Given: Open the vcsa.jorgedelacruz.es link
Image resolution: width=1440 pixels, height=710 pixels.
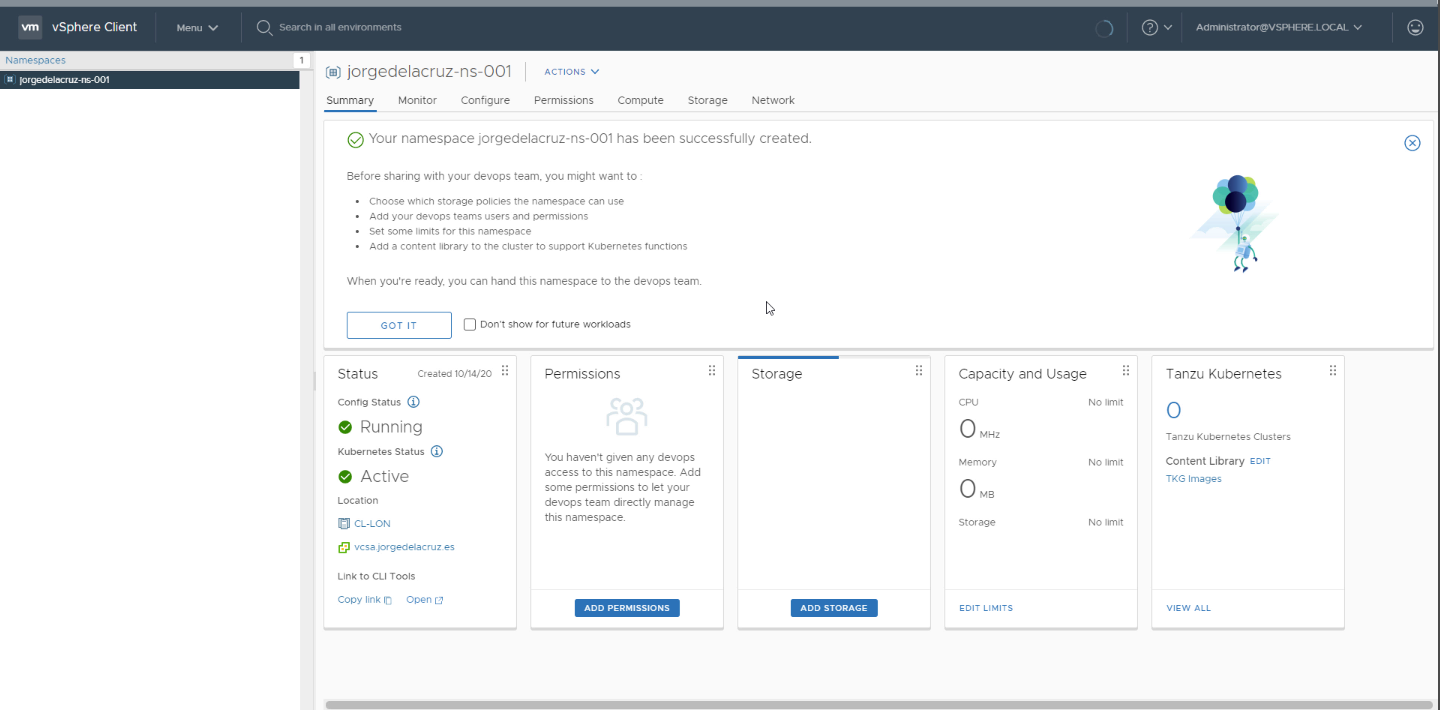Looking at the screenshot, I should [x=404, y=547].
